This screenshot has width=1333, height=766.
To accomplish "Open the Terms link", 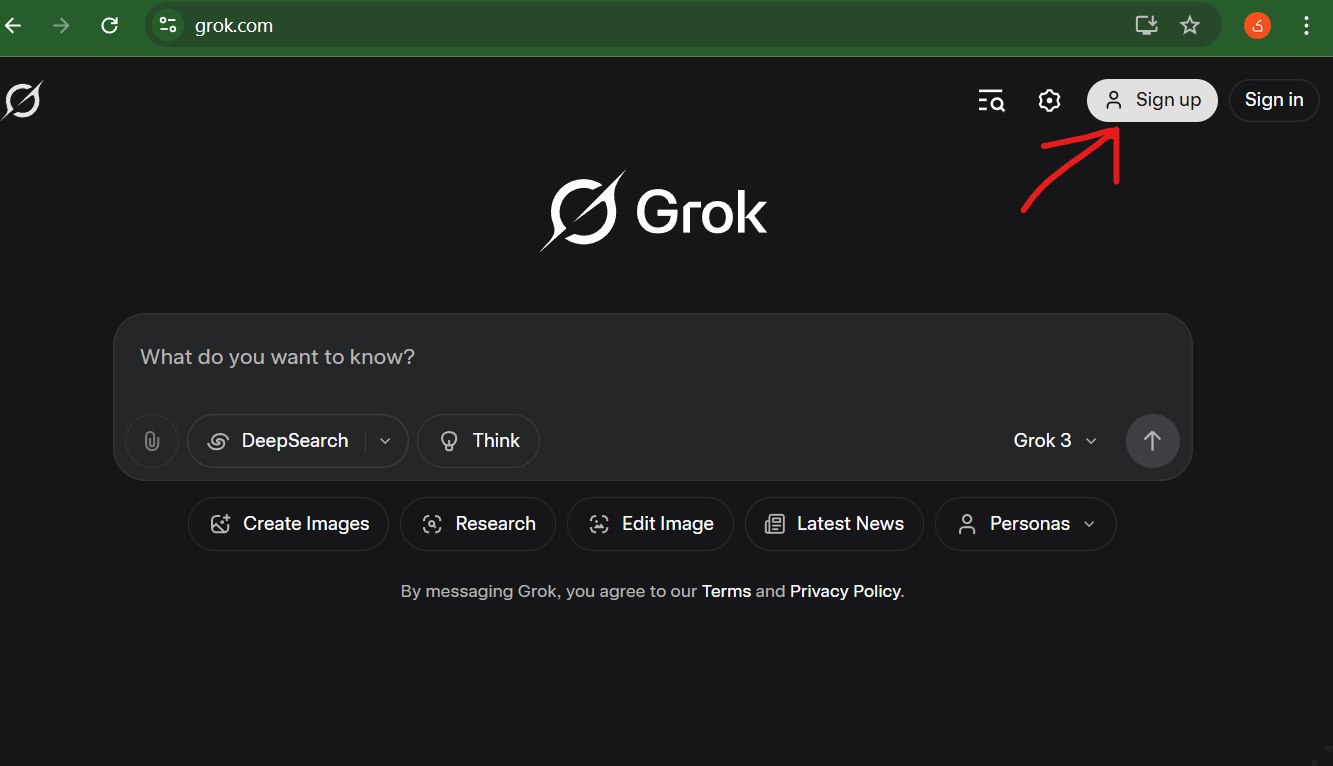I will 726,591.
